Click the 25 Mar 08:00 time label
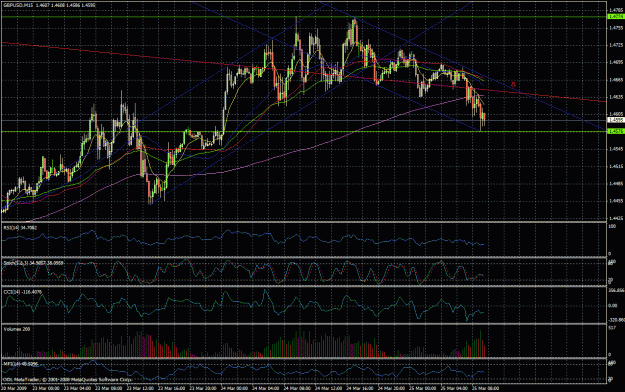The width and height of the screenshot is (625, 392). point(484,388)
